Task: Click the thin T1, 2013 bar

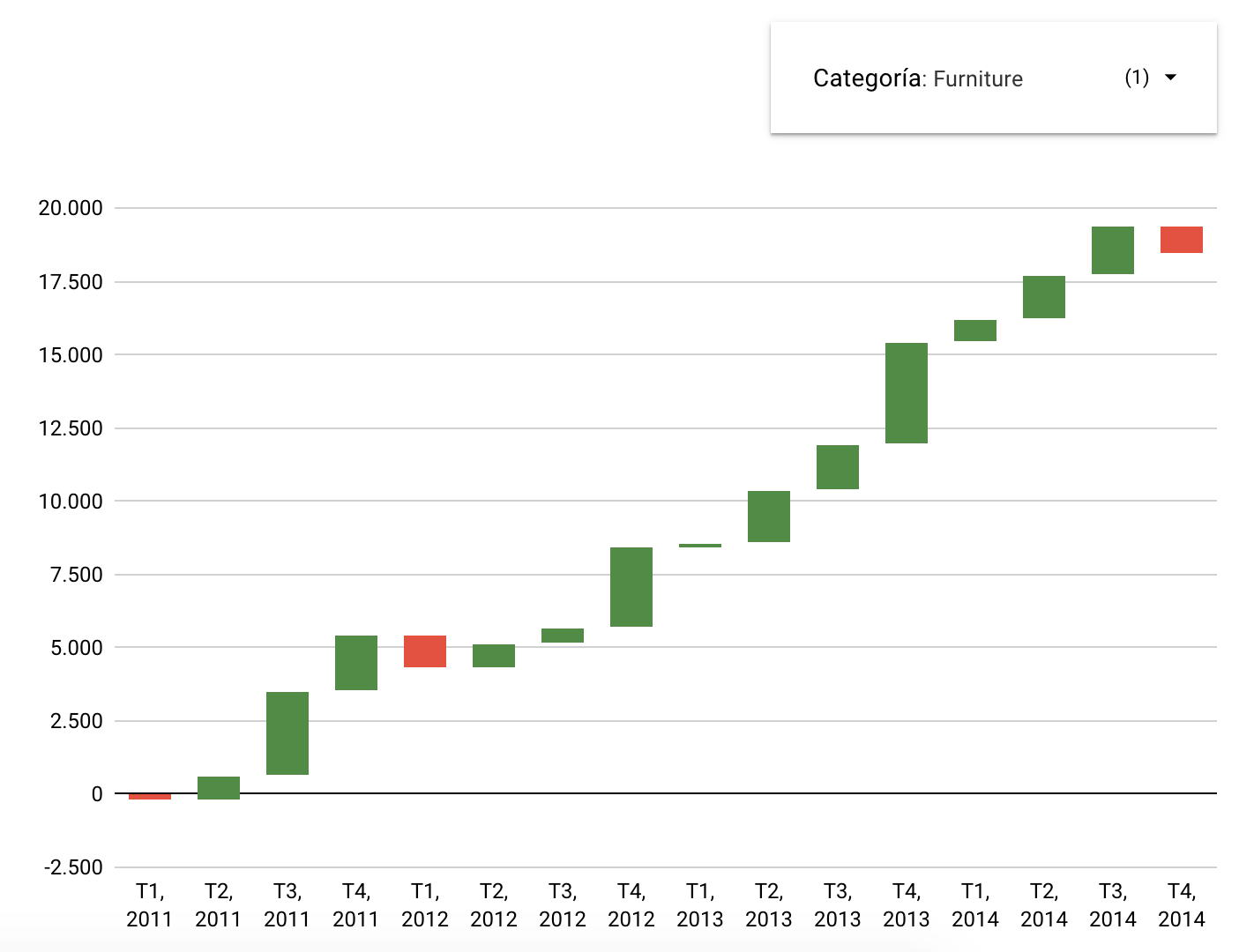Action: [x=700, y=546]
